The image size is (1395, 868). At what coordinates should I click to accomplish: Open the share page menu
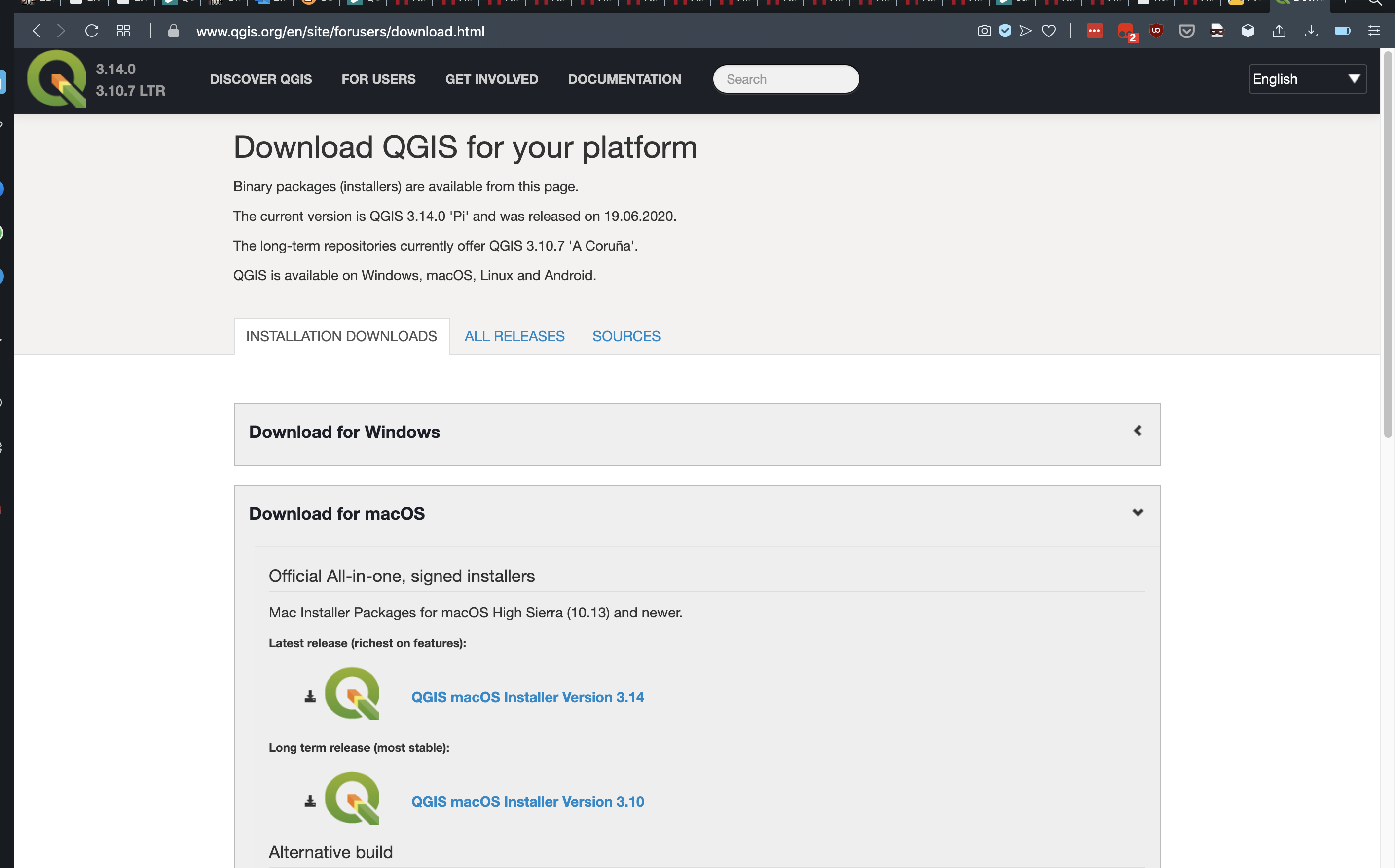(x=1279, y=31)
